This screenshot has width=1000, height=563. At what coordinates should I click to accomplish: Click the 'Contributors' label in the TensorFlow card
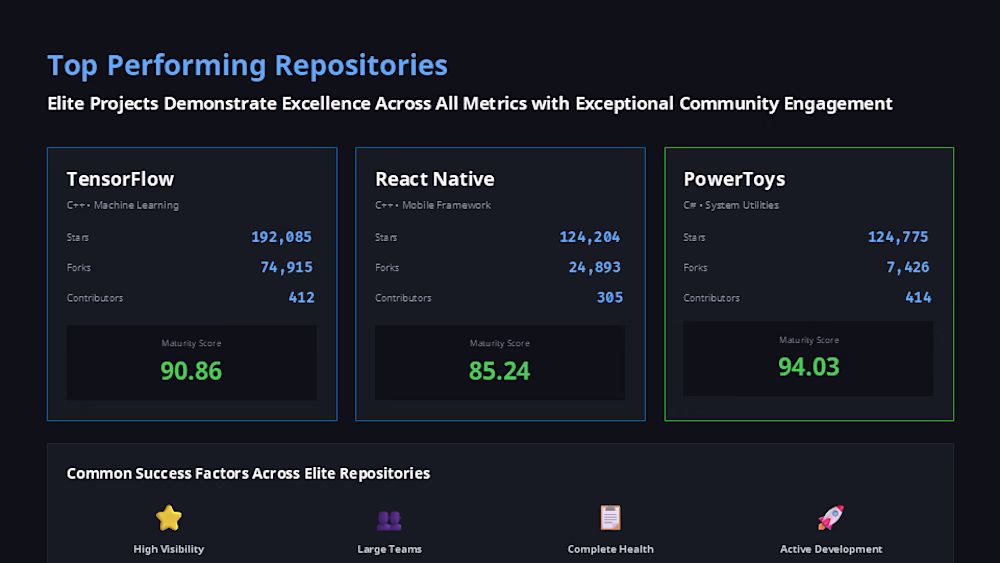pyautogui.click(x=94, y=298)
